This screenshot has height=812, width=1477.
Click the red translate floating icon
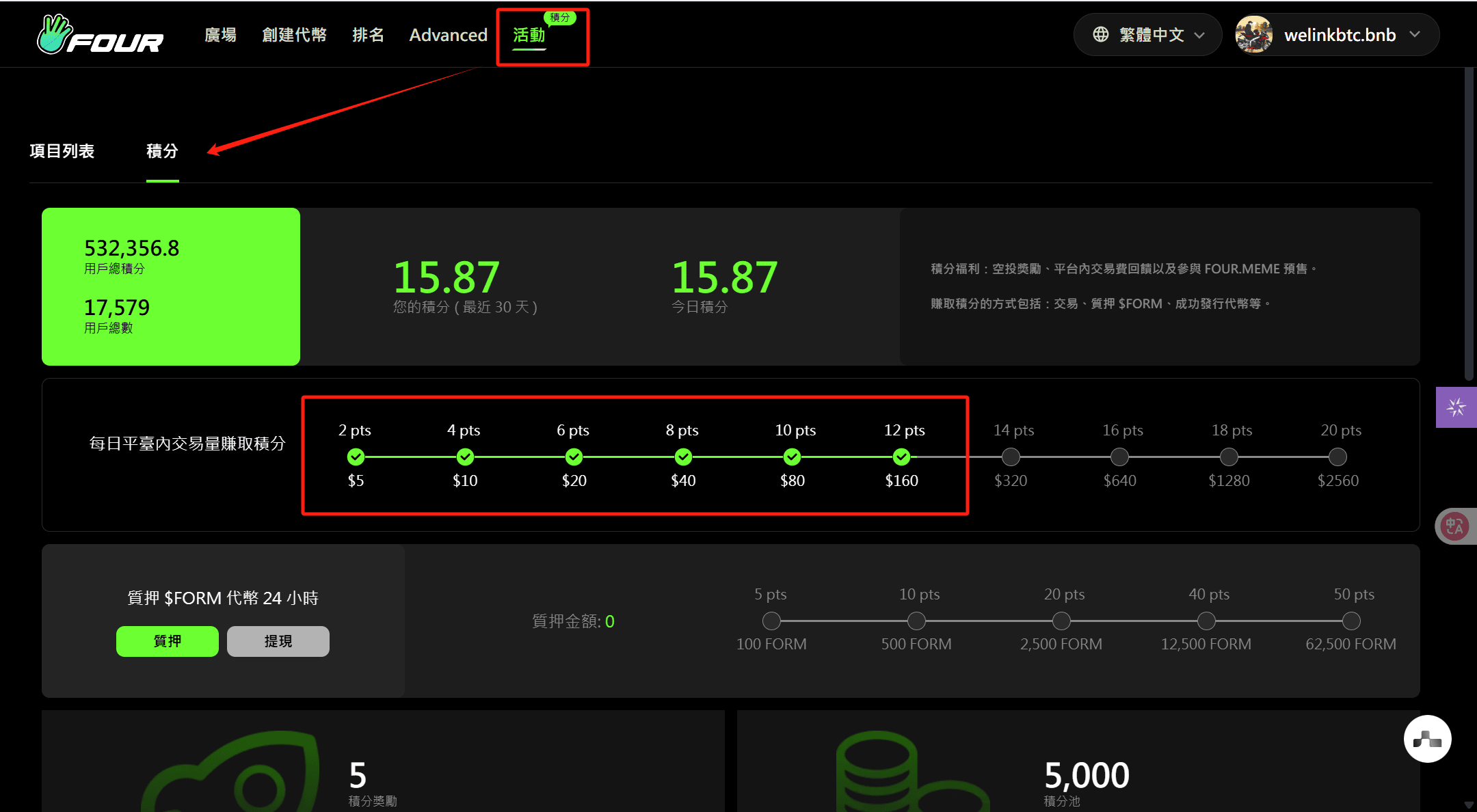click(x=1454, y=526)
